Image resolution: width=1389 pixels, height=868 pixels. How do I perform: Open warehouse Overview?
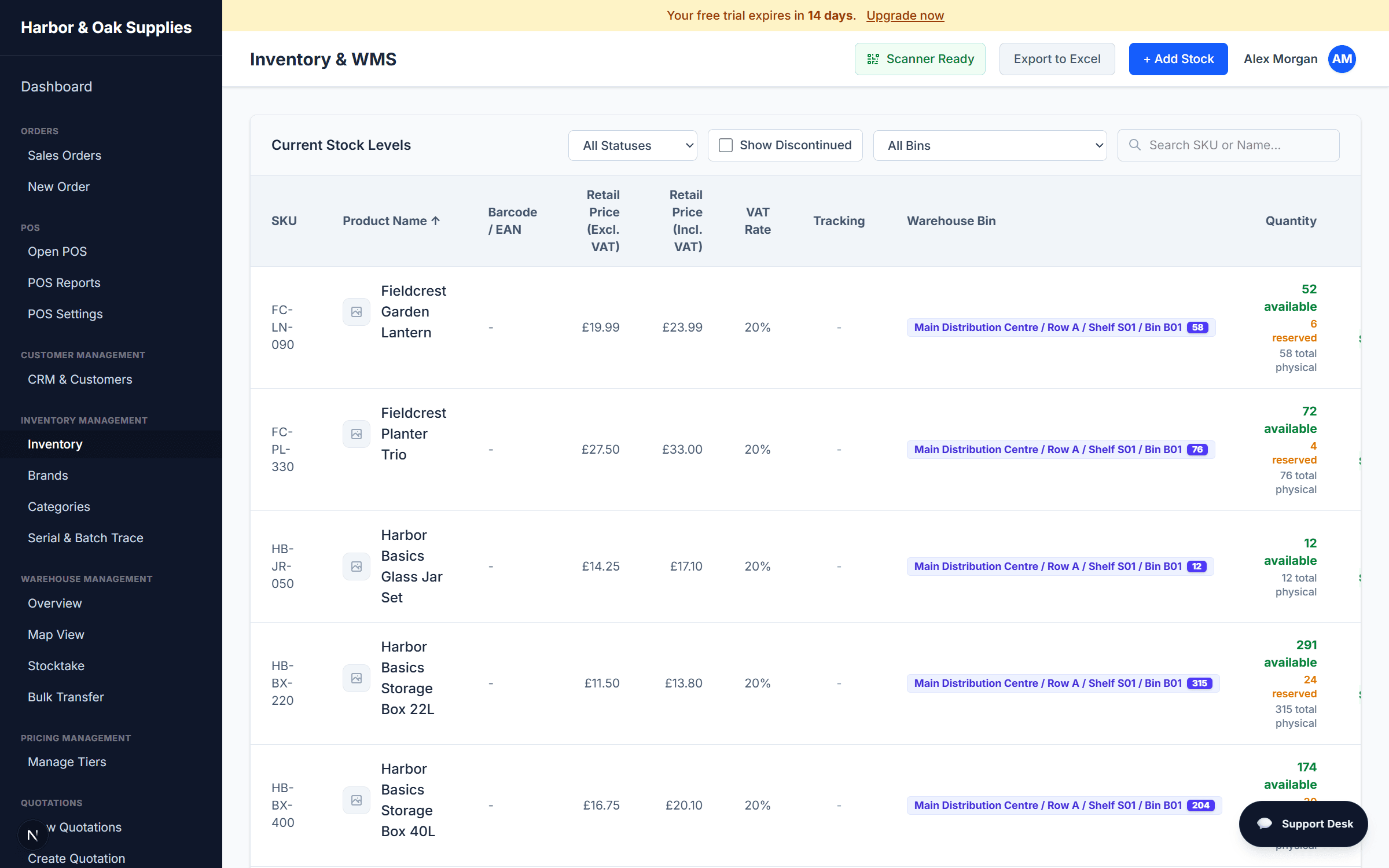[55, 603]
